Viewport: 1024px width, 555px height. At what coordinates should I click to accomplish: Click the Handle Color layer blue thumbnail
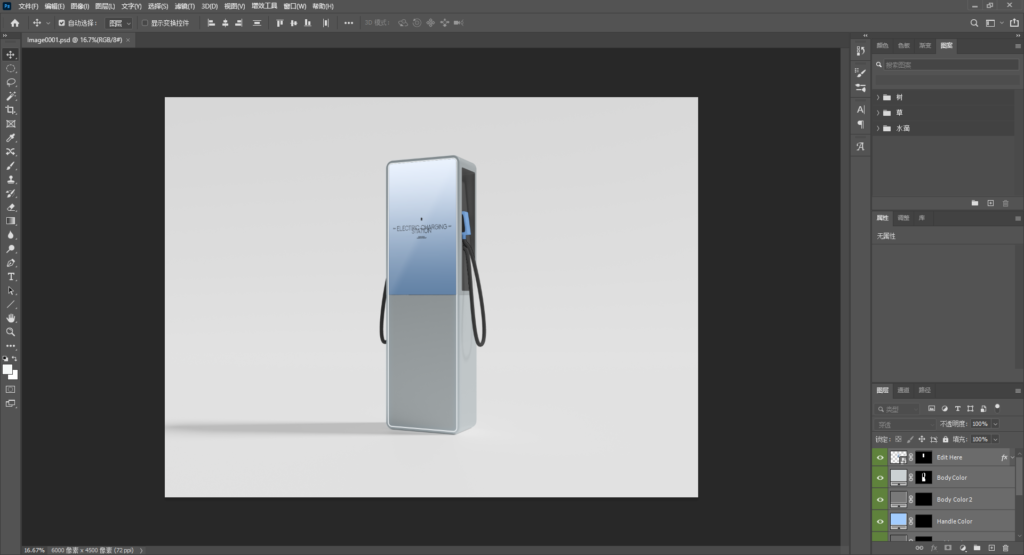click(899, 521)
